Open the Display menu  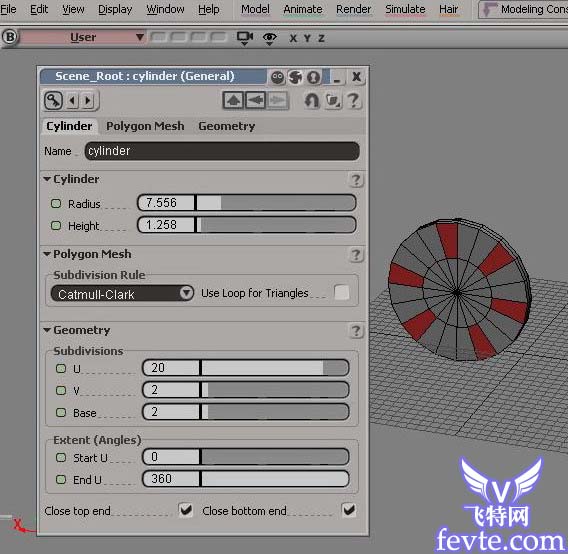(115, 9)
